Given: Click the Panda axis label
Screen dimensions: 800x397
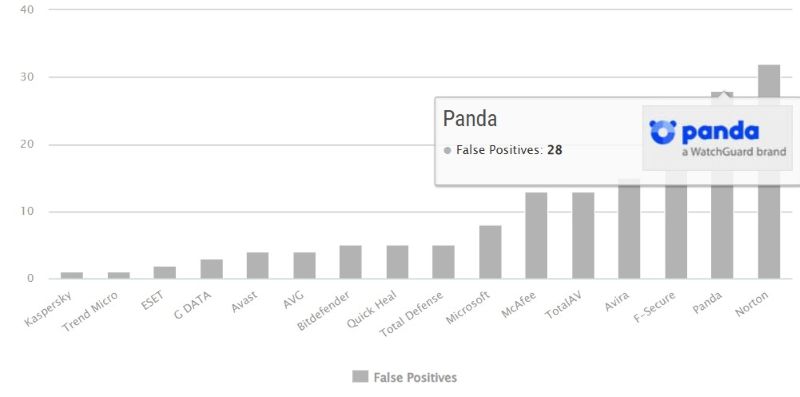Looking at the screenshot, I should (708, 303).
